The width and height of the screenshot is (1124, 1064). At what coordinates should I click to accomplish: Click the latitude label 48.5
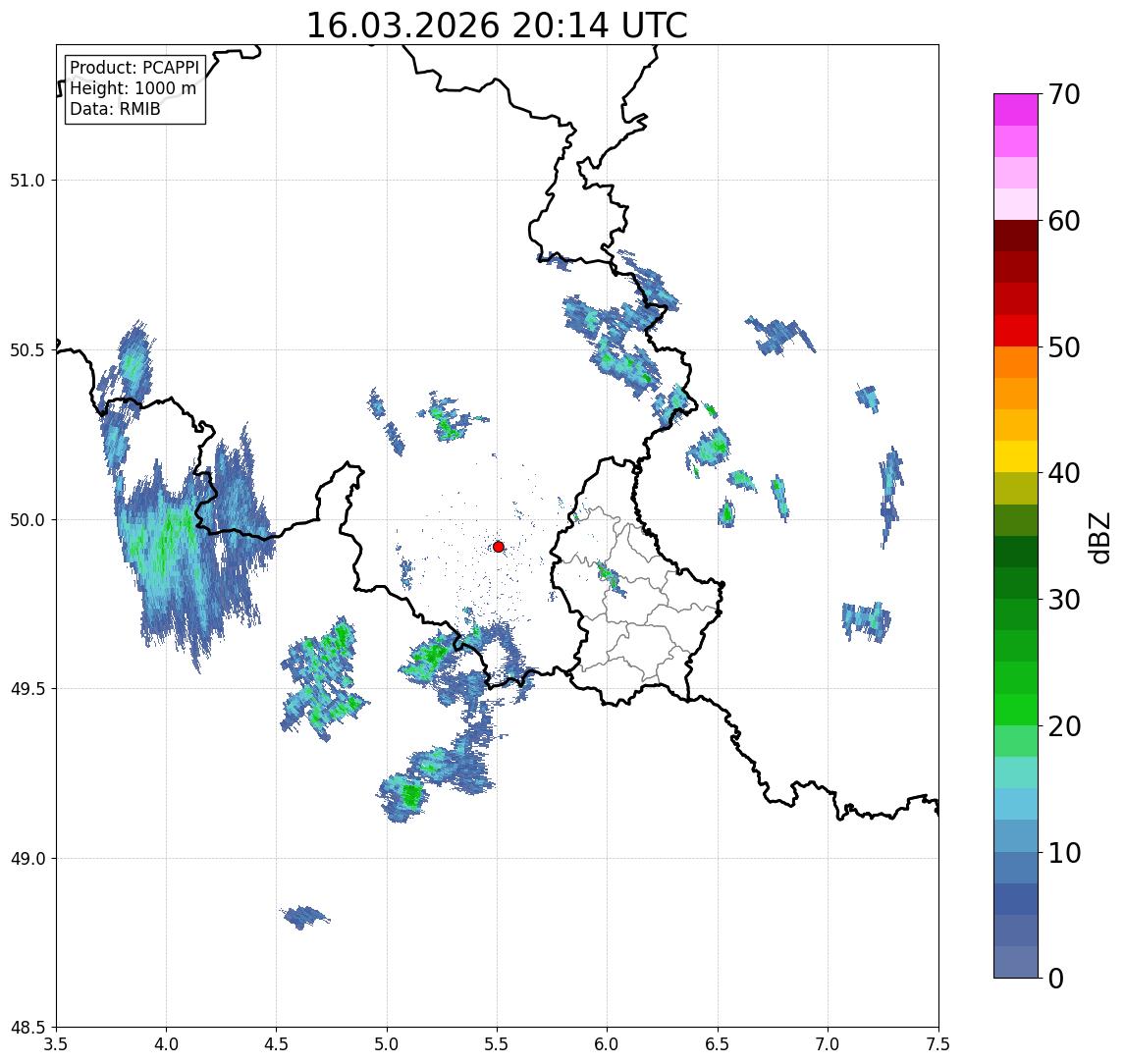27,1028
